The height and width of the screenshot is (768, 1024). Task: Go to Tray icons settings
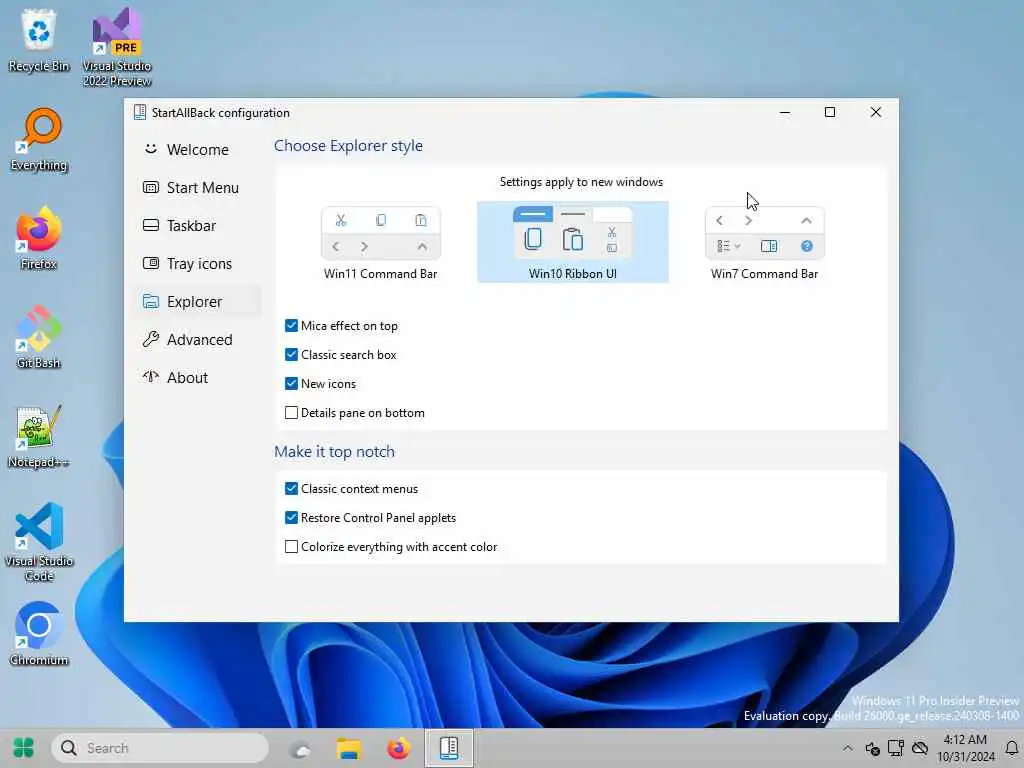tap(196, 263)
